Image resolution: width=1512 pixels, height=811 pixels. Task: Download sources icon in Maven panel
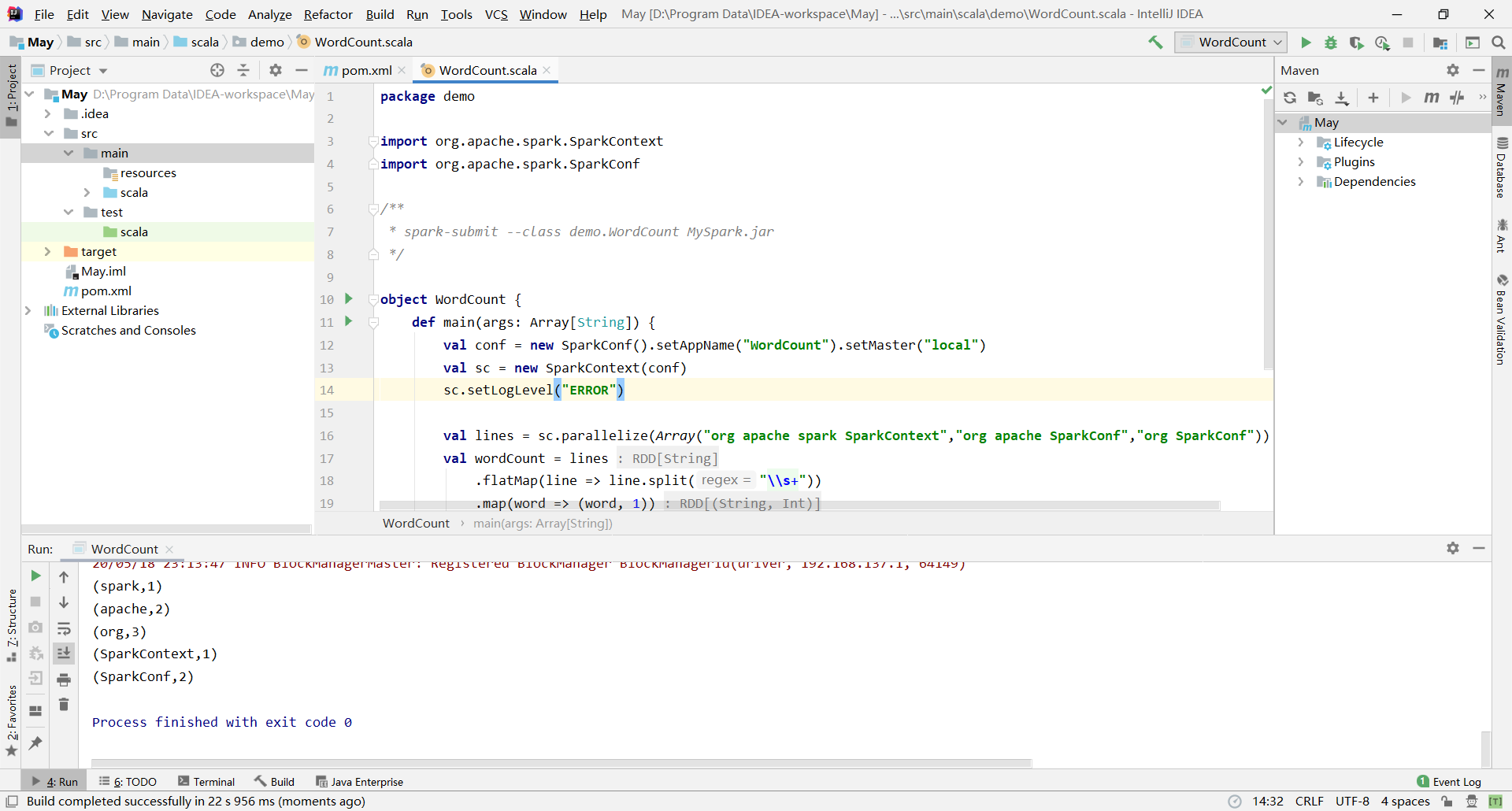pyautogui.click(x=1342, y=98)
